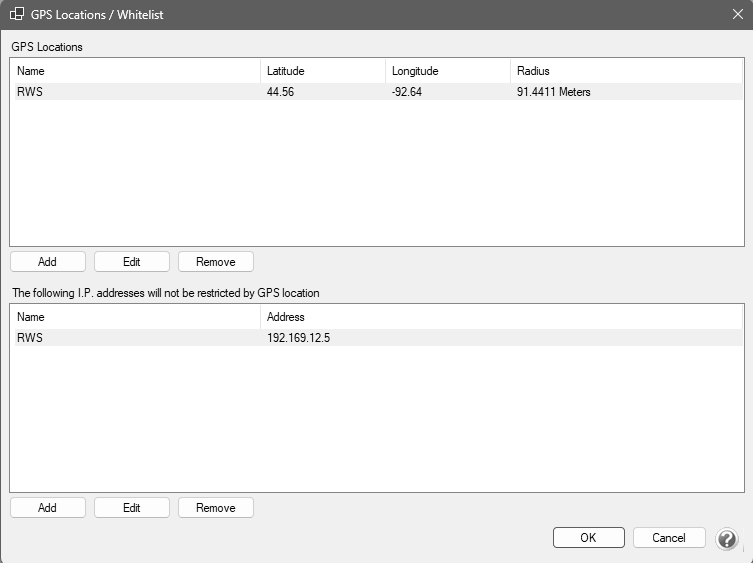Confirm changes with the OK button
This screenshot has height=563, width=753.
click(588, 538)
